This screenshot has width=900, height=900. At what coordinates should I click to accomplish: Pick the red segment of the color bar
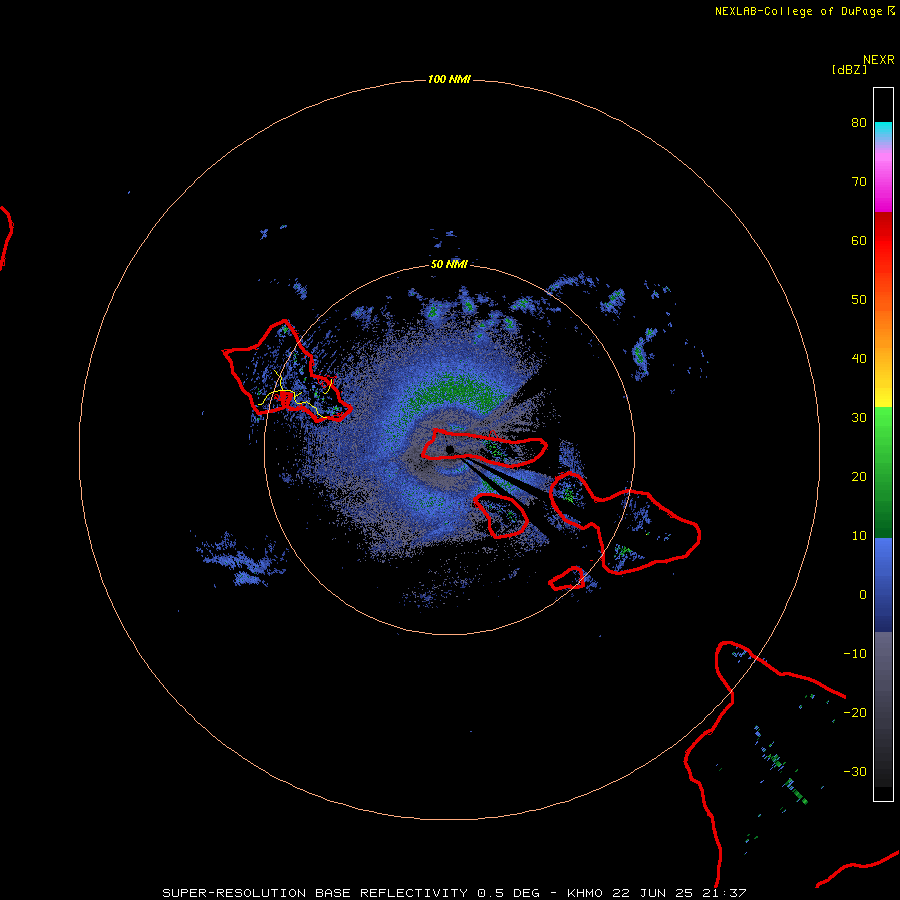[883, 241]
